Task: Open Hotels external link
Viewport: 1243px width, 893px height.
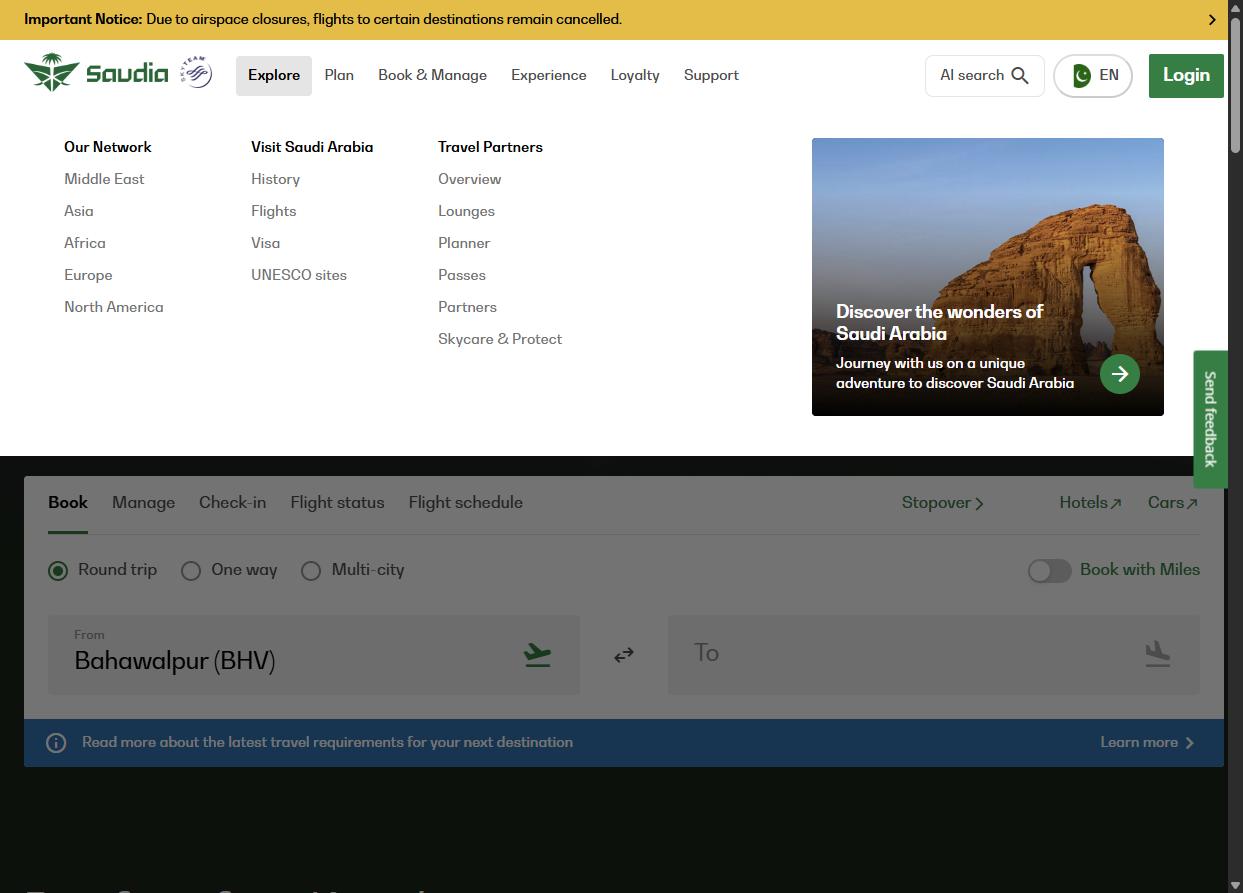Action: point(1090,503)
